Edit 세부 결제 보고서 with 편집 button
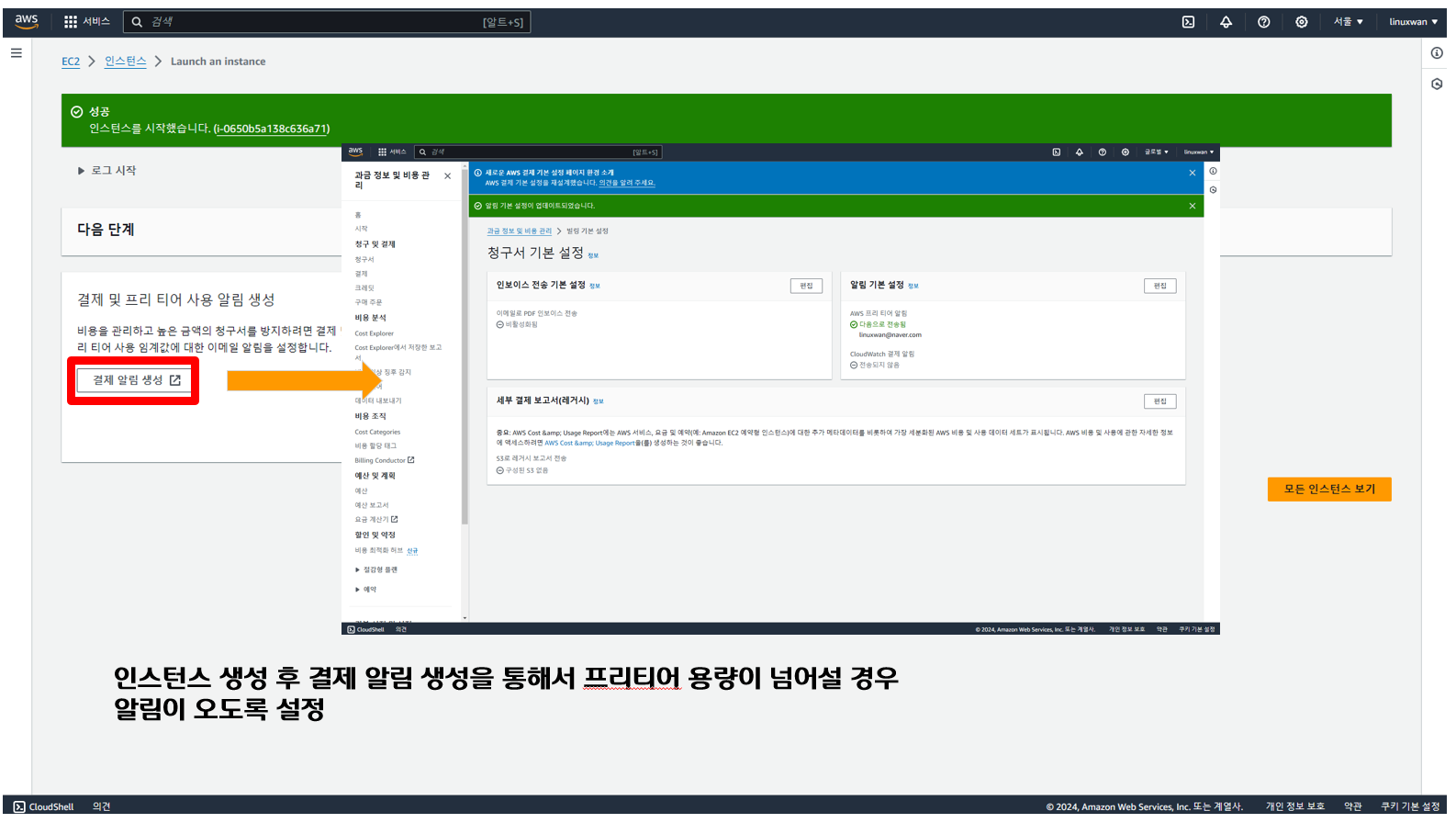Image resolution: width=1456 pixels, height=823 pixels. tap(1160, 401)
